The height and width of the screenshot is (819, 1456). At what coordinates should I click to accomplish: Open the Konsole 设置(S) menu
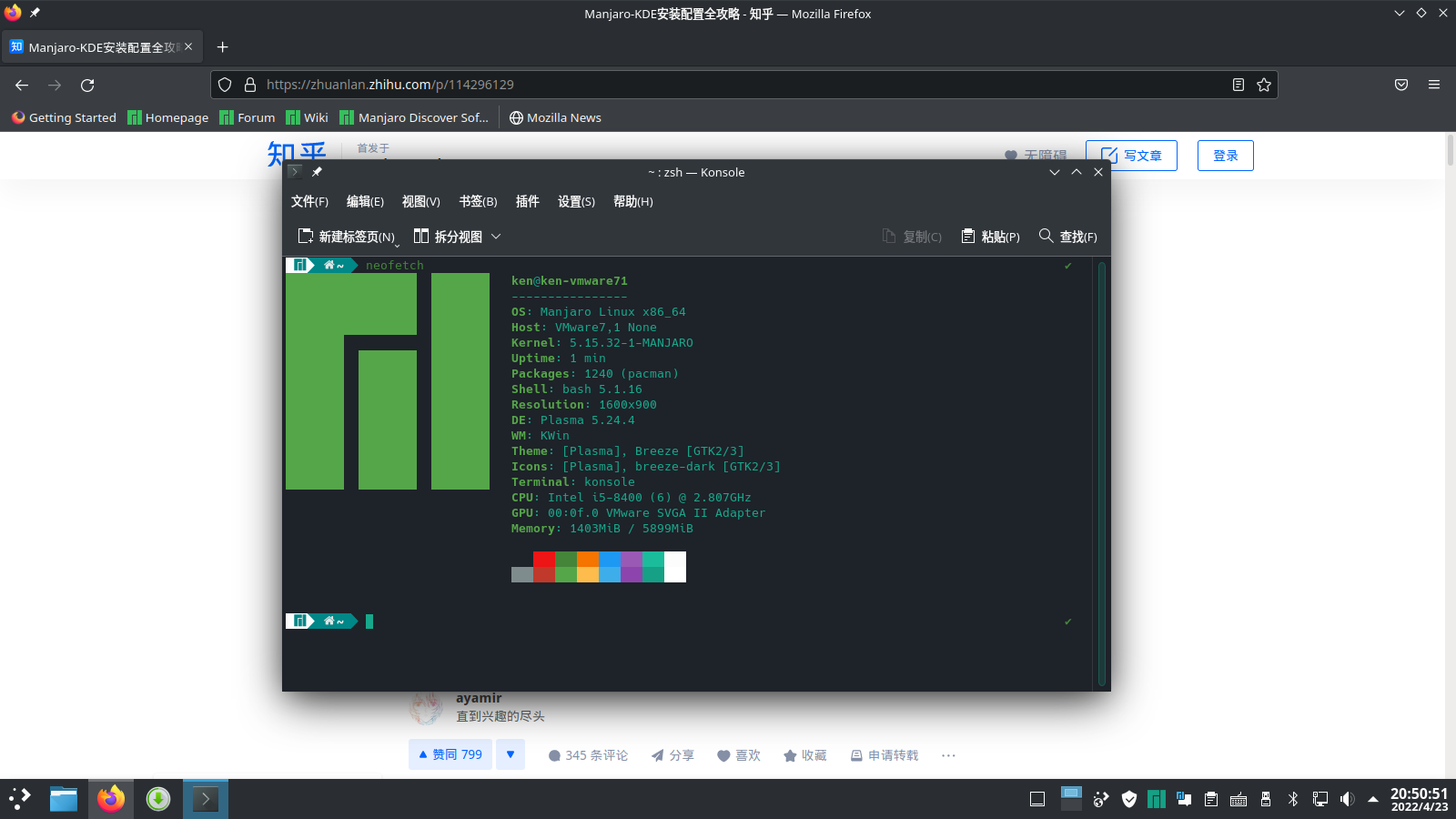[x=576, y=201]
